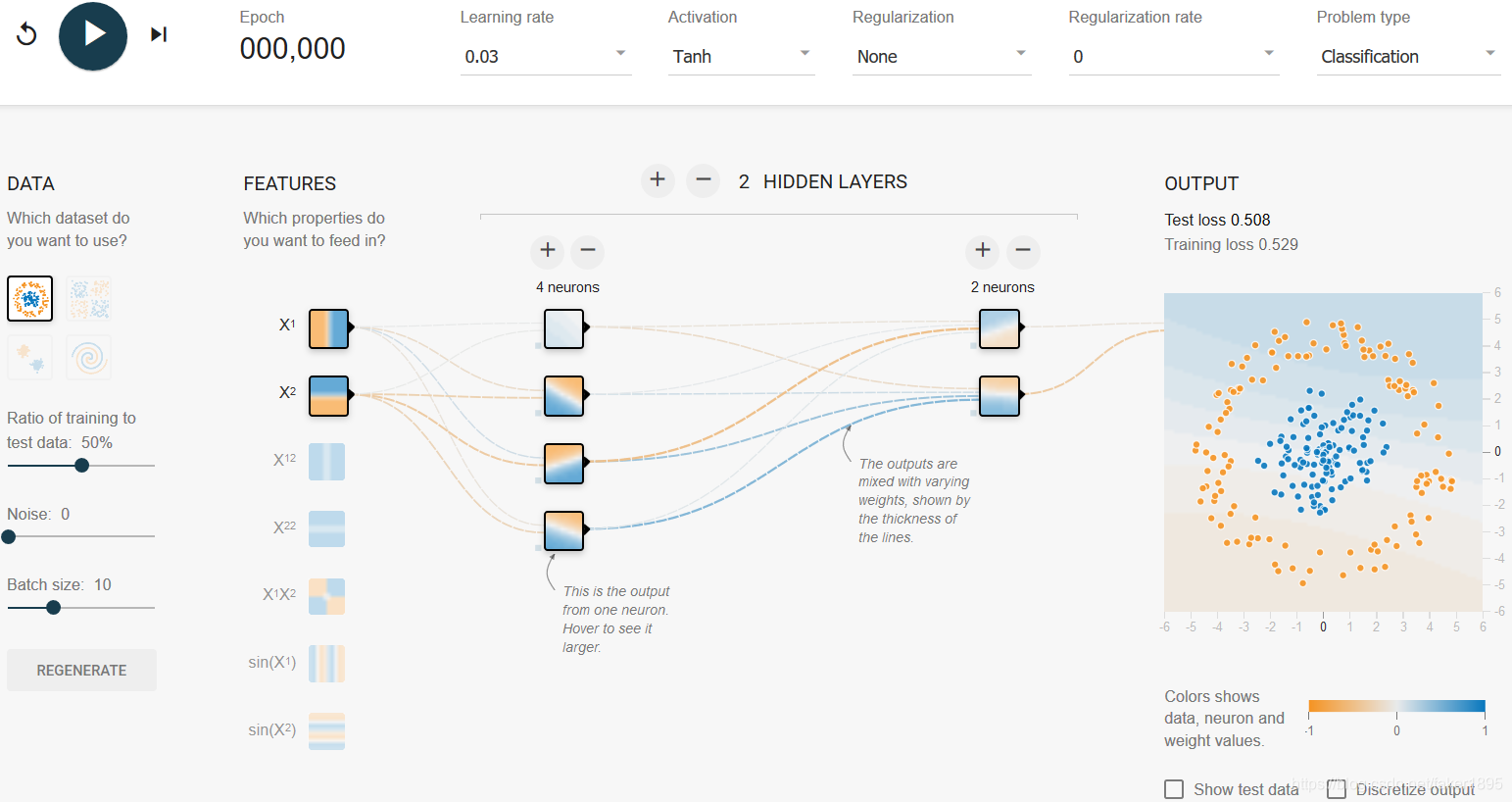The height and width of the screenshot is (802, 1512).
Task: Check the Discretize output checkbox
Action: [x=1337, y=789]
